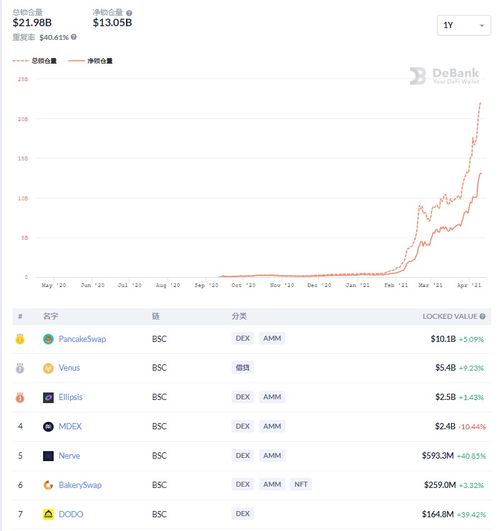Click the Ellipsis project icon
This screenshot has height=531, width=500.
(x=48, y=397)
